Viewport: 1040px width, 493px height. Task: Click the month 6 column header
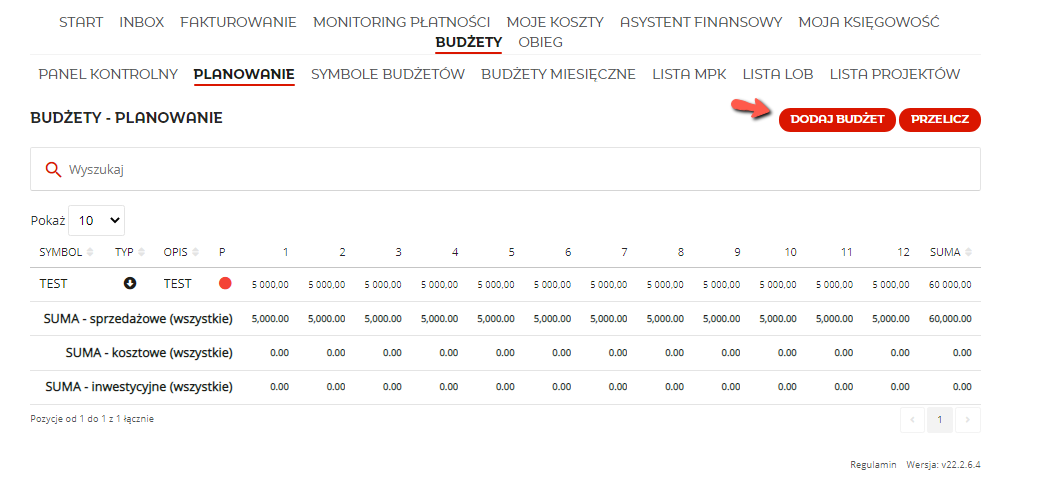[568, 252]
